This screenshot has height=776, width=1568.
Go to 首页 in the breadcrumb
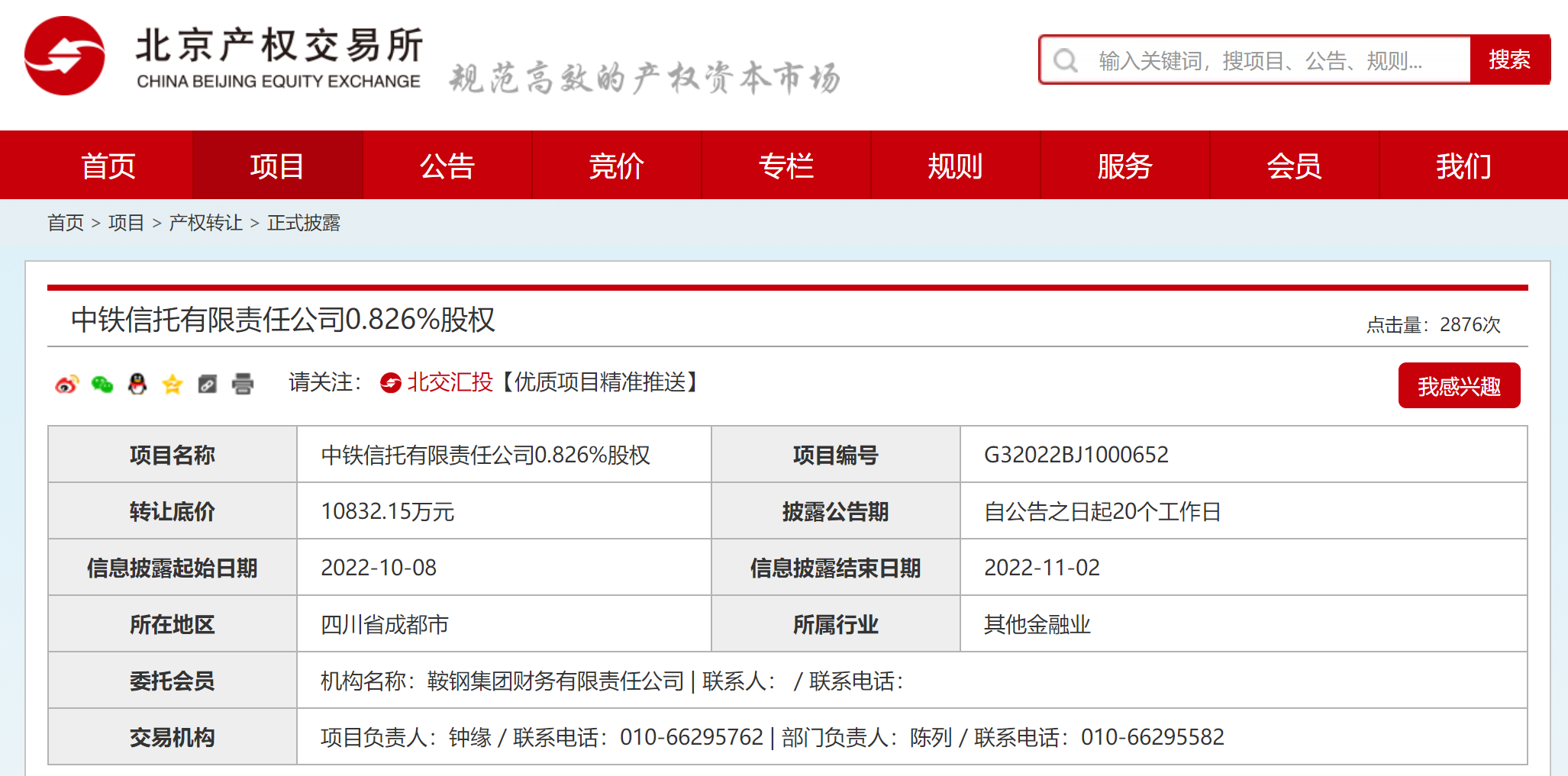pos(66,223)
